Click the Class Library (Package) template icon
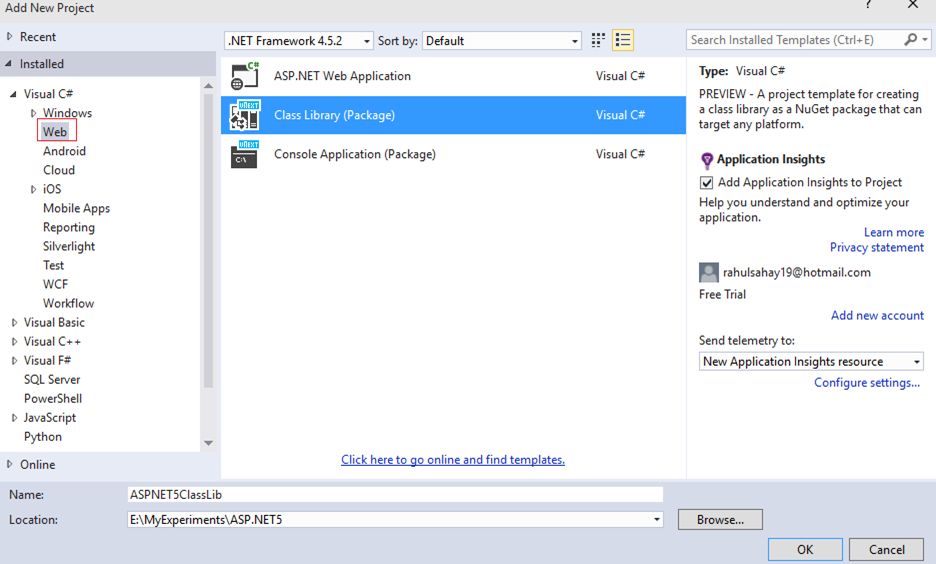The width and height of the screenshot is (936, 564). point(245,115)
